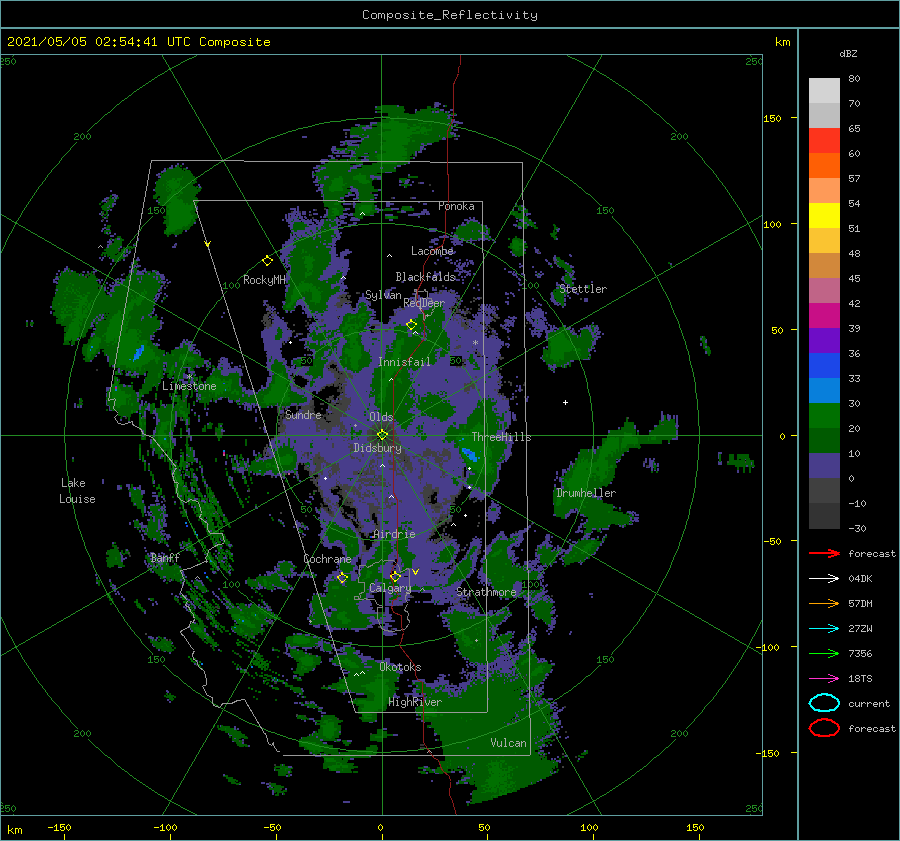Click the HighRiver city label
The height and width of the screenshot is (841, 900).
point(415,702)
